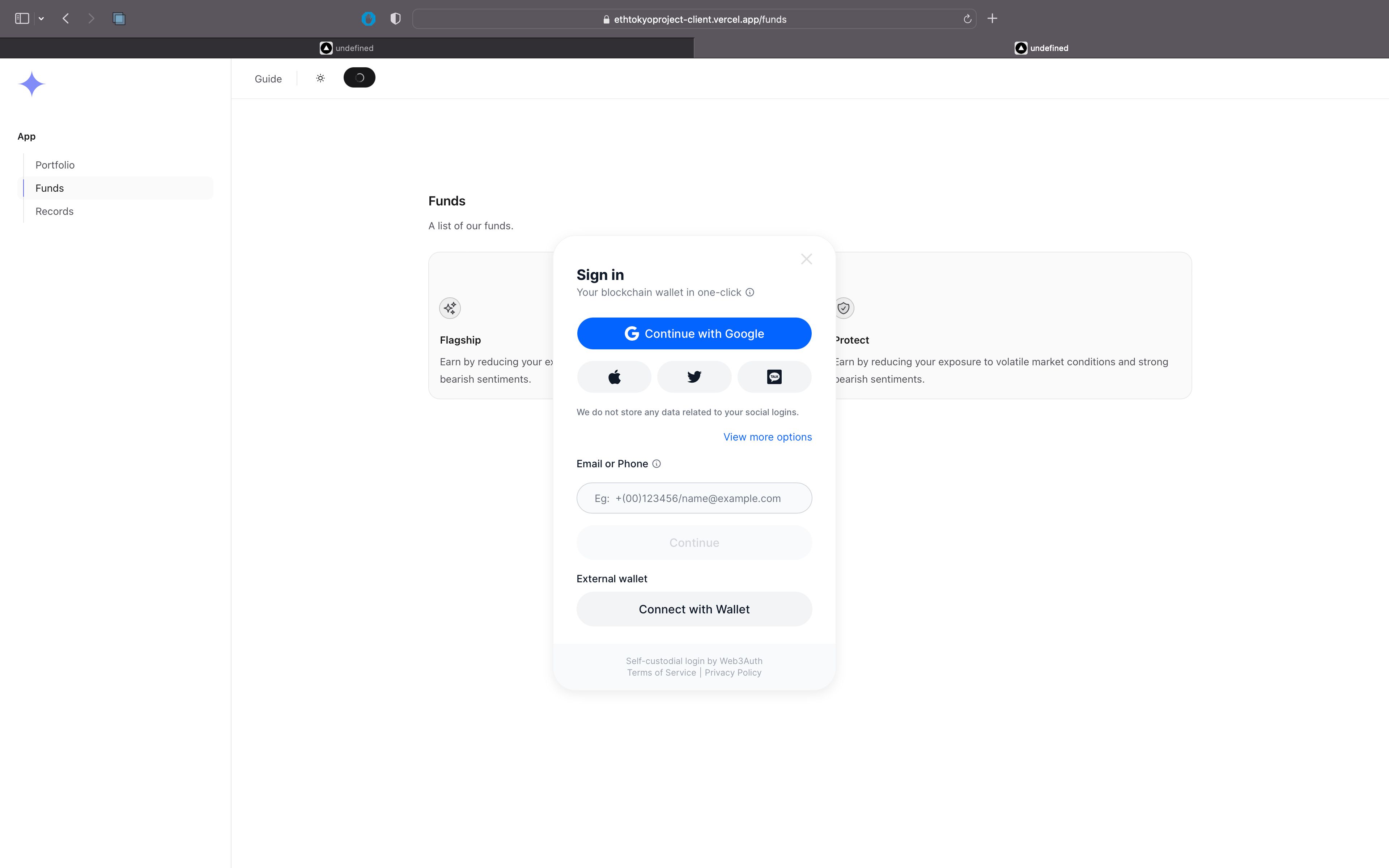Click Continue with Google
This screenshot has width=1389, height=868.
point(694,333)
